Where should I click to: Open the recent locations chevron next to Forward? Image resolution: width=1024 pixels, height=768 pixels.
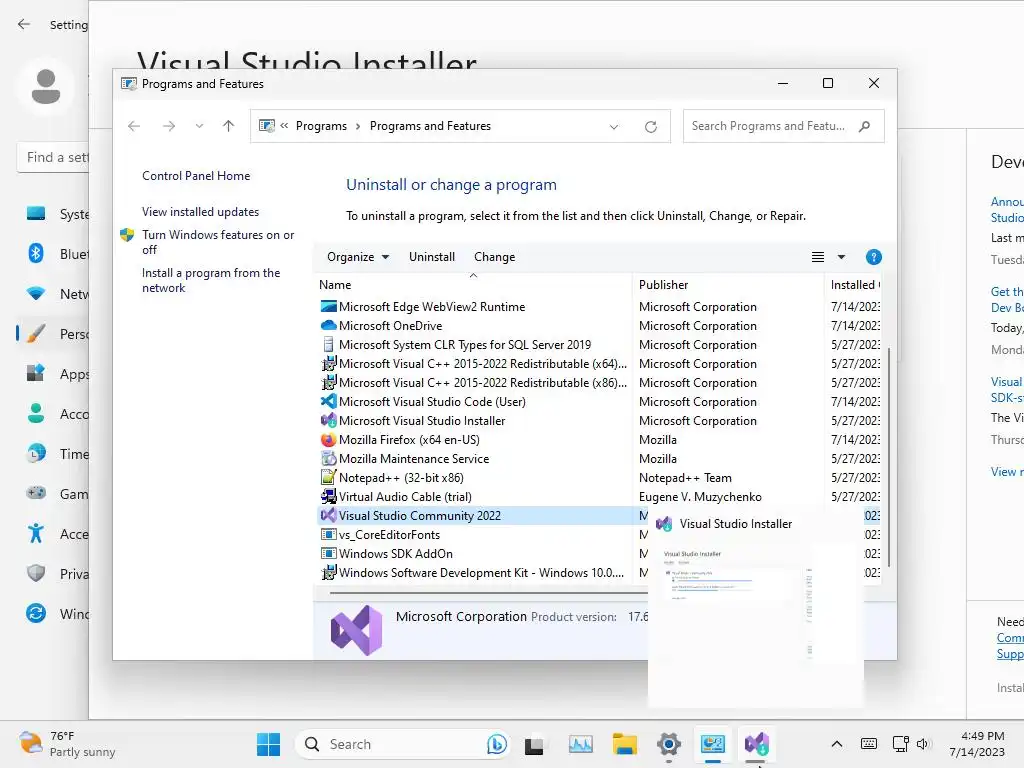(199, 126)
